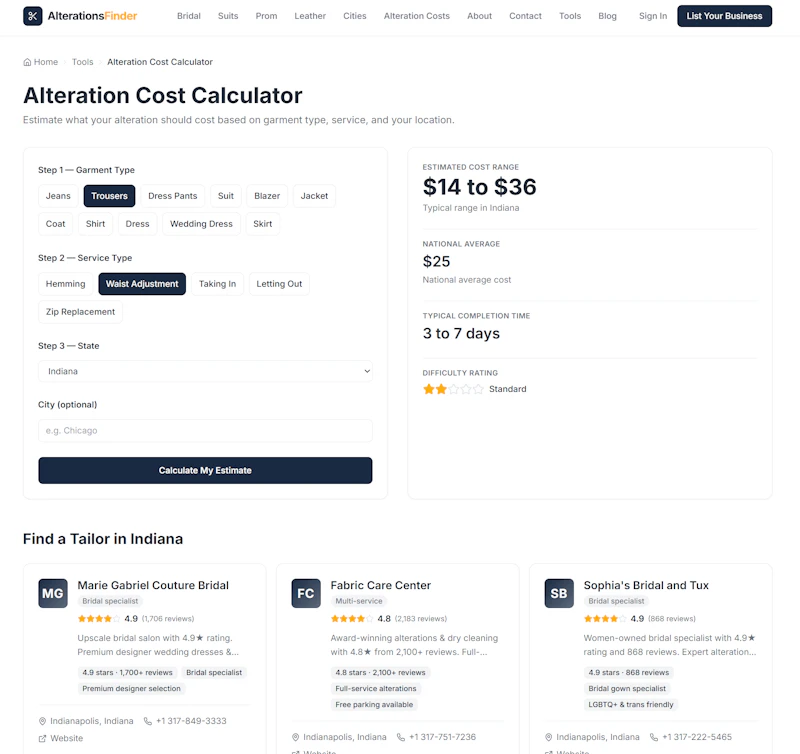
Task: Open About navigation item
Action: [480, 16]
